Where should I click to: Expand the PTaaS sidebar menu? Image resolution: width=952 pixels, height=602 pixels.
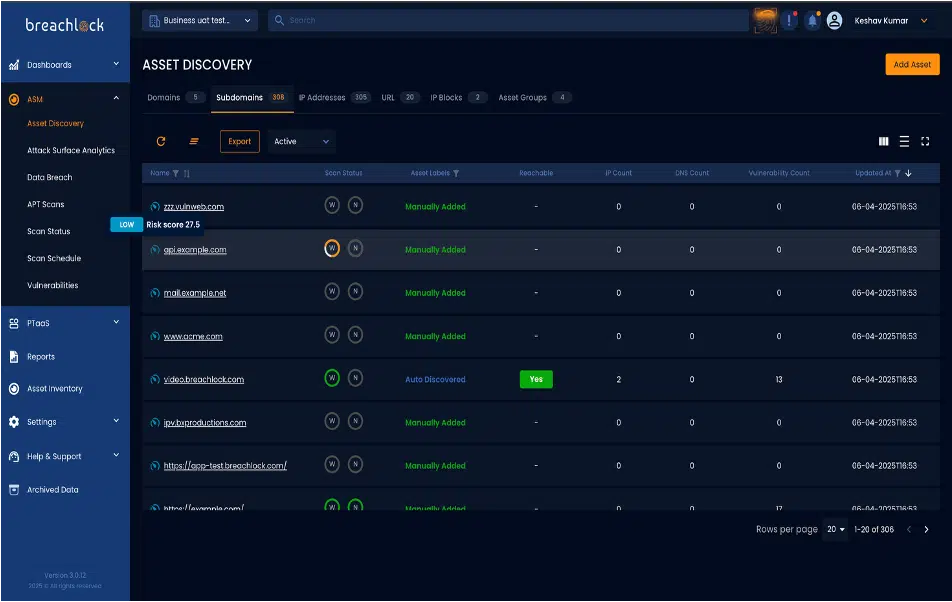pyautogui.click(x=116, y=322)
